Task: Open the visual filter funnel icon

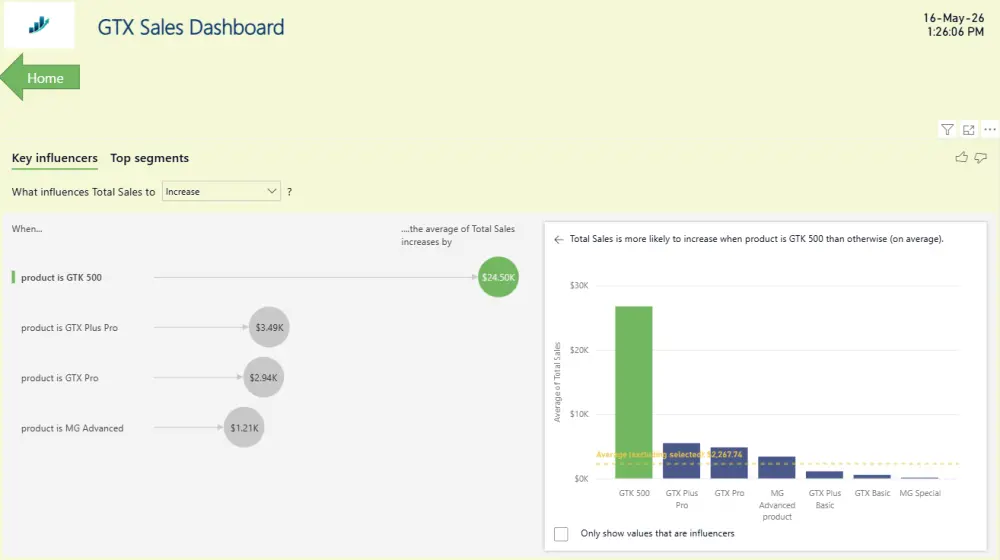Action: tap(947, 129)
